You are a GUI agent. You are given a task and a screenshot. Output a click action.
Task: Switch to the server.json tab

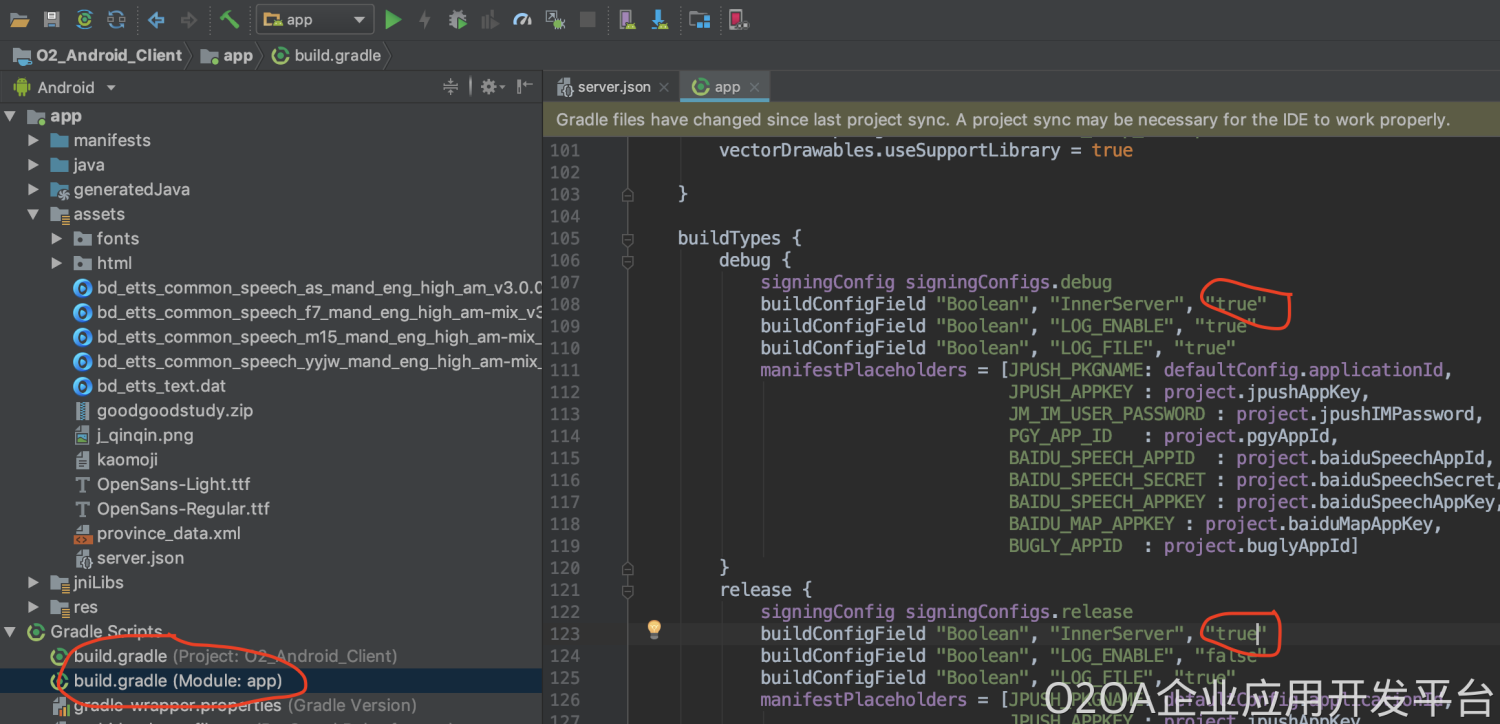point(612,87)
